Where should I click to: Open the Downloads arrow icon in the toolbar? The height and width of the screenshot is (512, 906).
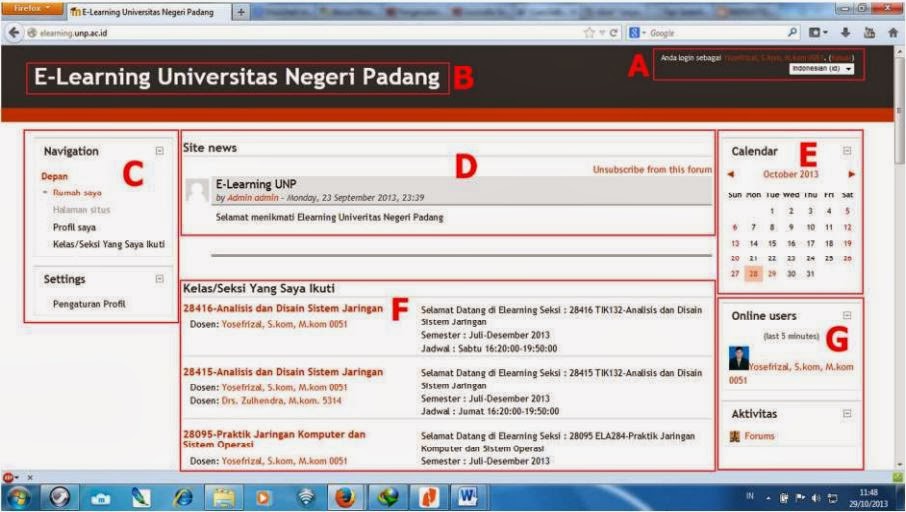[845, 33]
